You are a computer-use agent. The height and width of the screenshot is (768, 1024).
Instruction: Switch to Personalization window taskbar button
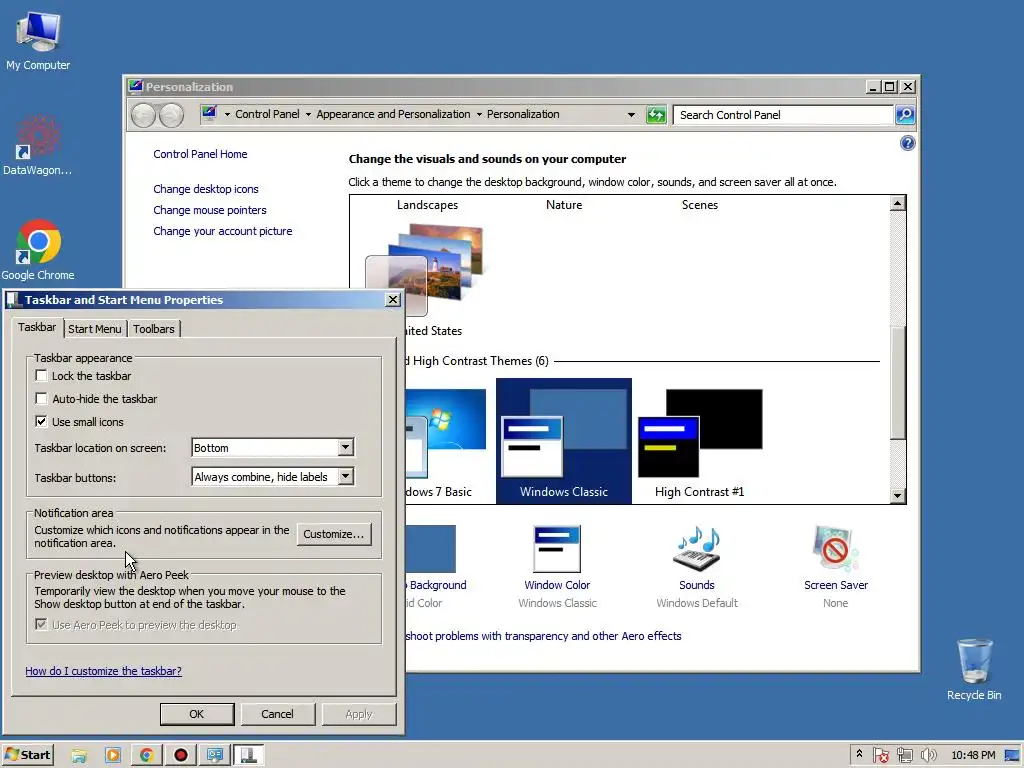(x=215, y=756)
